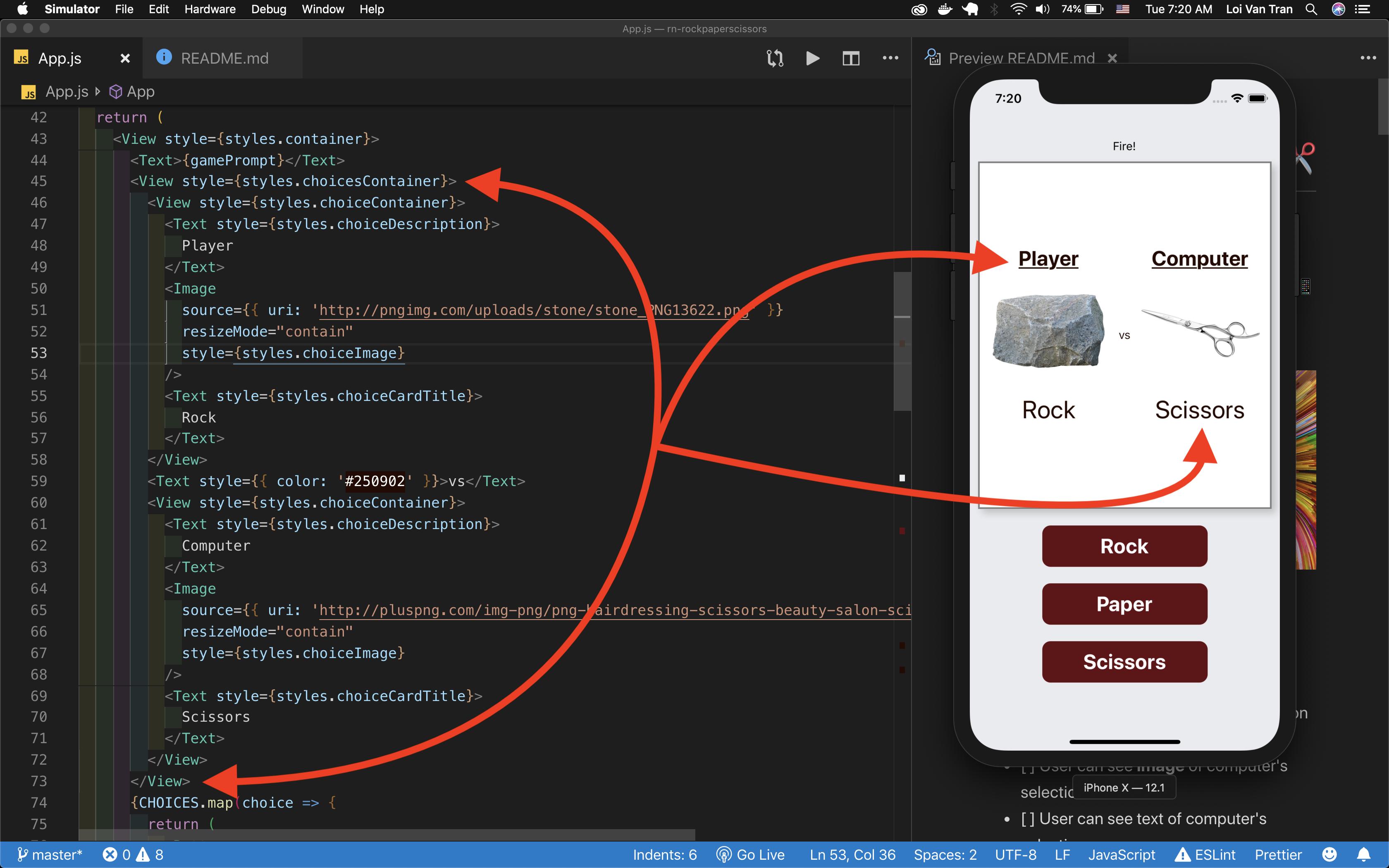Tap the Scissors button in simulator

point(1124,662)
